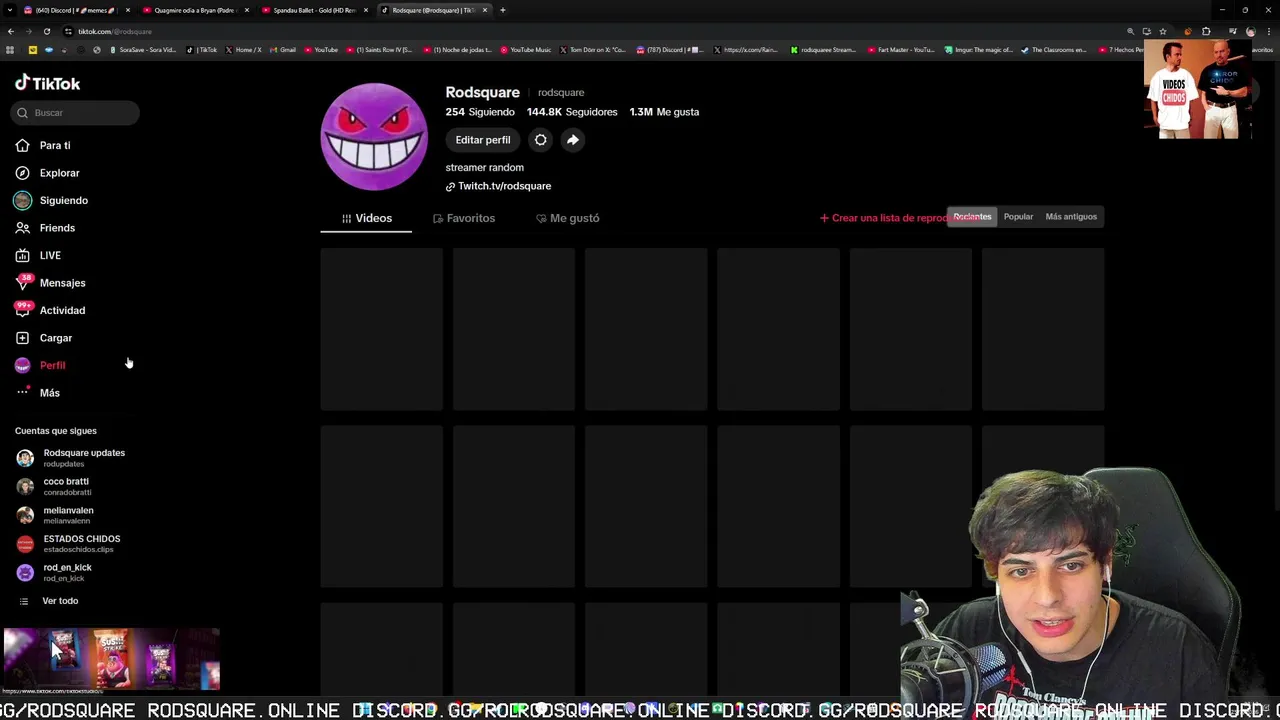
Task: Click the TikTok logo
Action: click(x=47, y=83)
